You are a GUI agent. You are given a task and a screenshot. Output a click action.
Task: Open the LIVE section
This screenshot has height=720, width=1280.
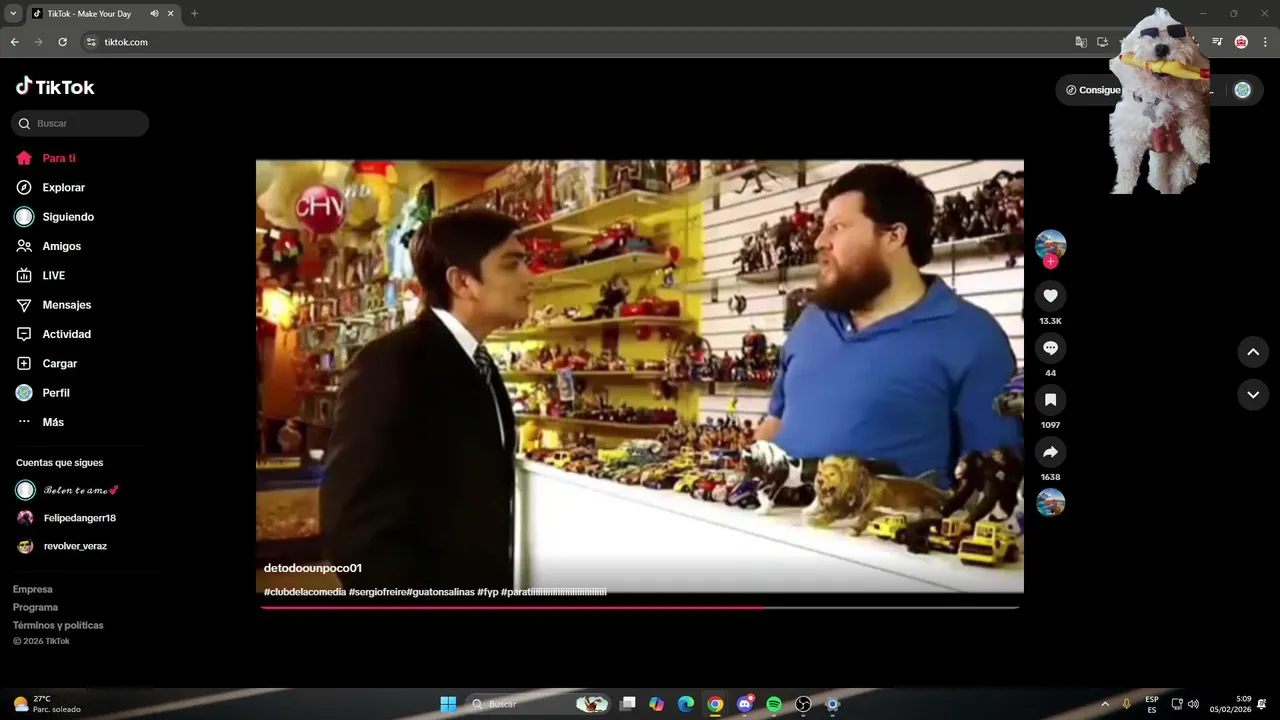pos(40,275)
